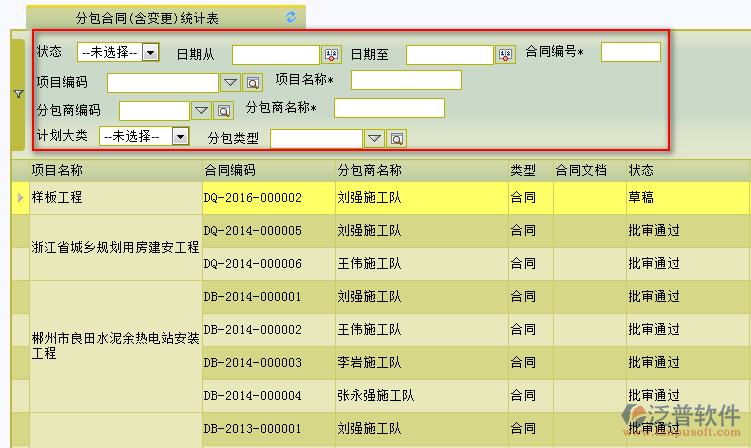The height and width of the screenshot is (448, 751).
Task: Click the 合同编码 column header
Action: 230,170
